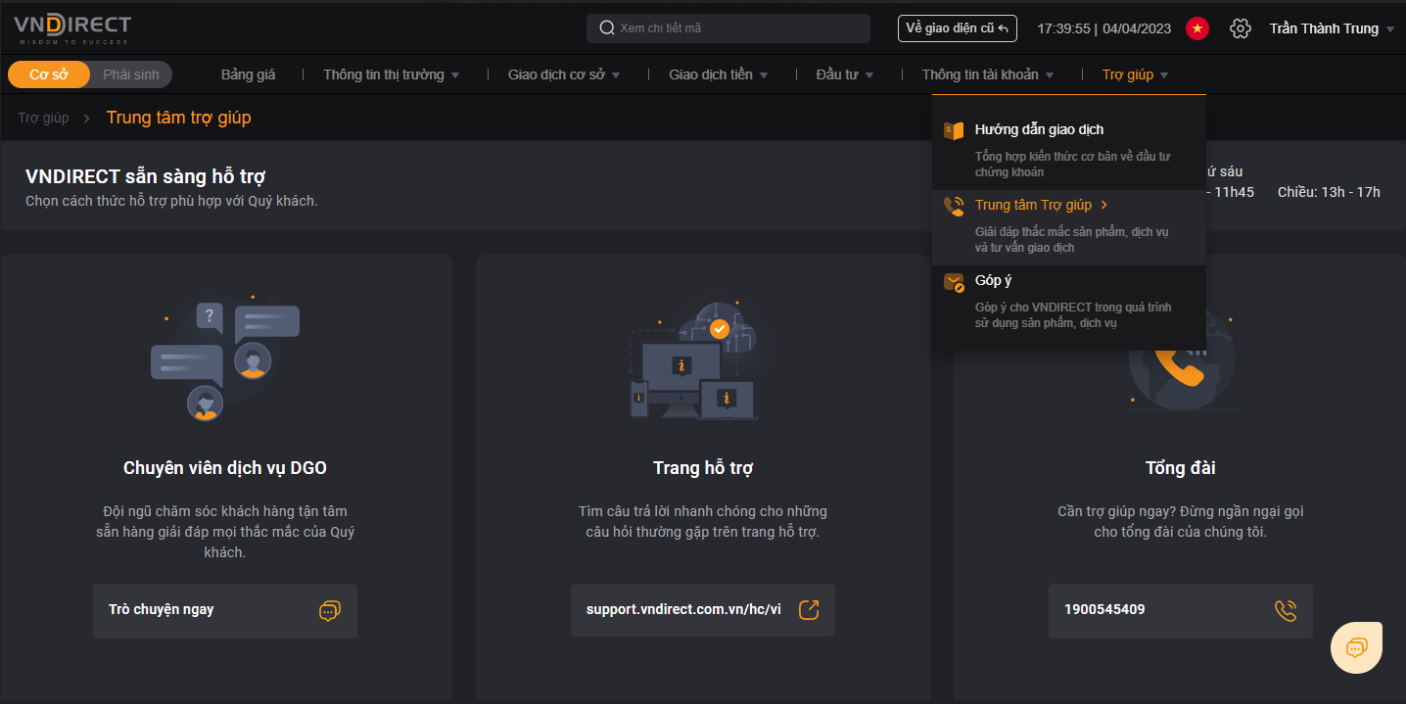Click the chat icon beside Trò chuyện ngay
Viewport: 1406px width, 704px height.
(x=330, y=610)
